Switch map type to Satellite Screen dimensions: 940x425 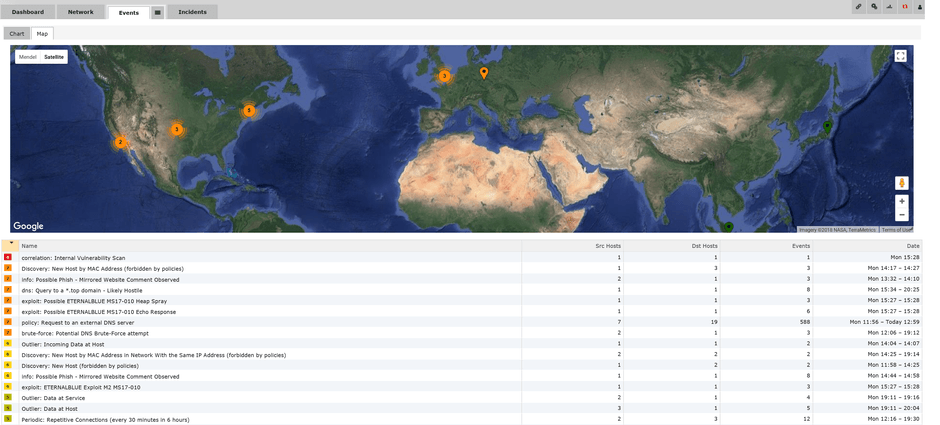(54, 57)
